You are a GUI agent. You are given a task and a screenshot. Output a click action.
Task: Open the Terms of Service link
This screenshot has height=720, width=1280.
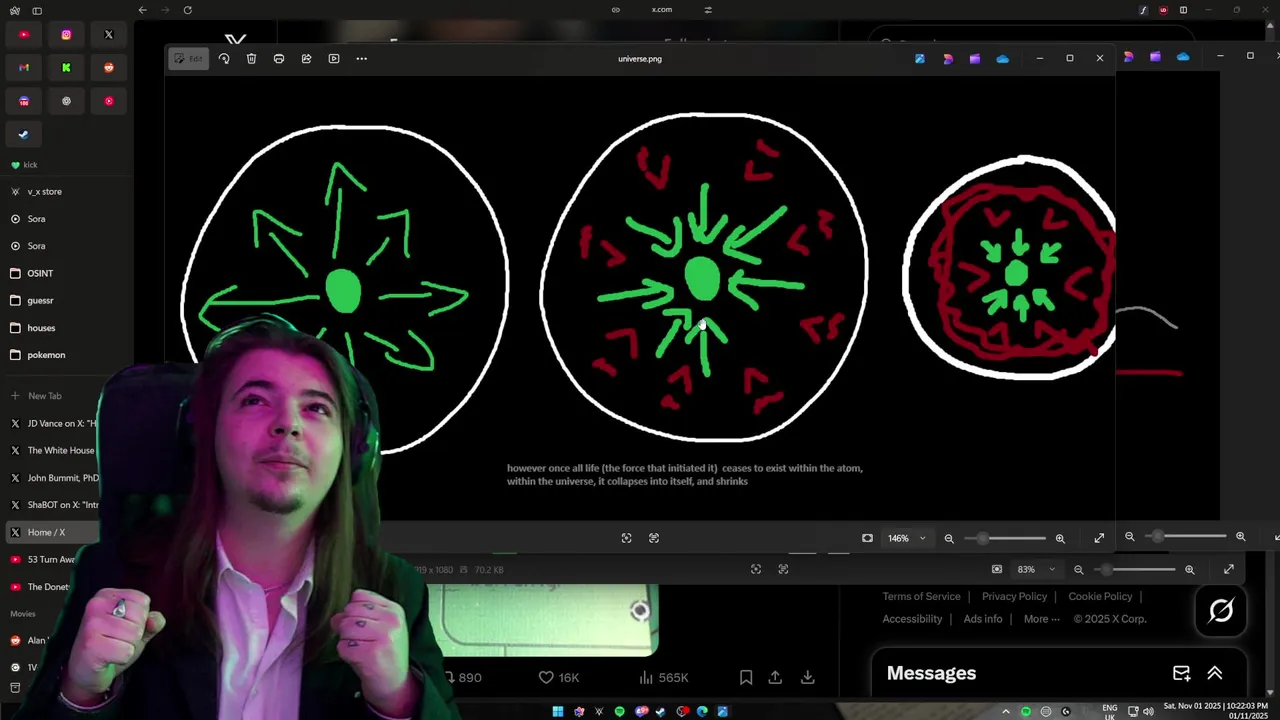921,596
